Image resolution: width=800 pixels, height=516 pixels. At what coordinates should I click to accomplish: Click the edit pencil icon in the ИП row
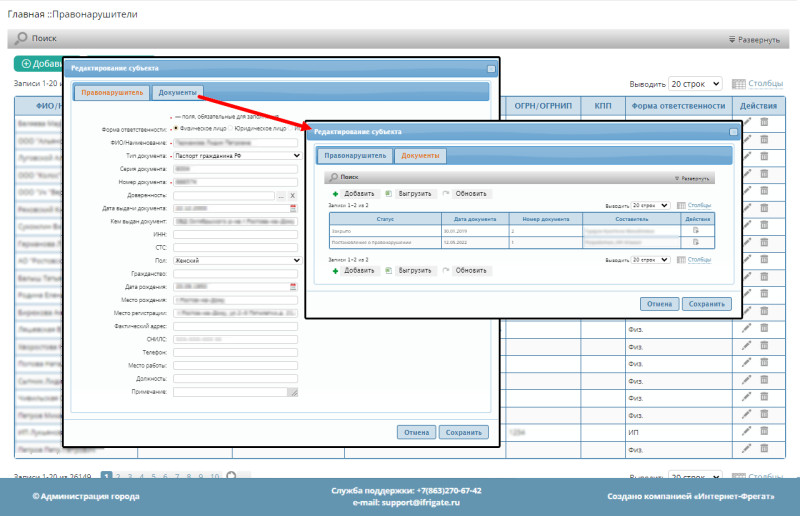coord(746,433)
